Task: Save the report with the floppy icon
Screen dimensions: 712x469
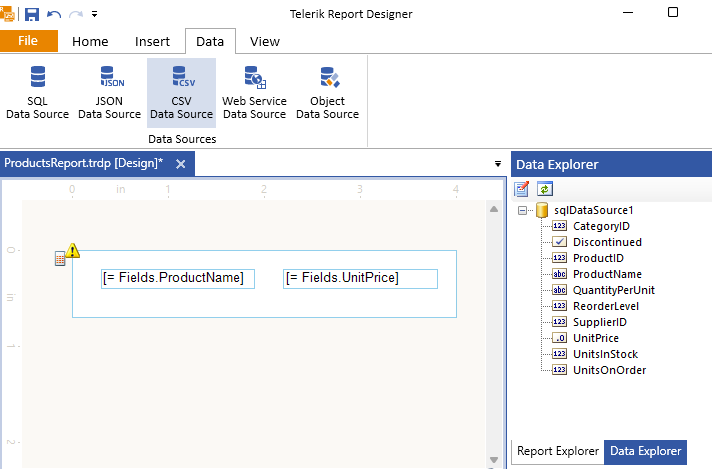Action: (x=32, y=14)
